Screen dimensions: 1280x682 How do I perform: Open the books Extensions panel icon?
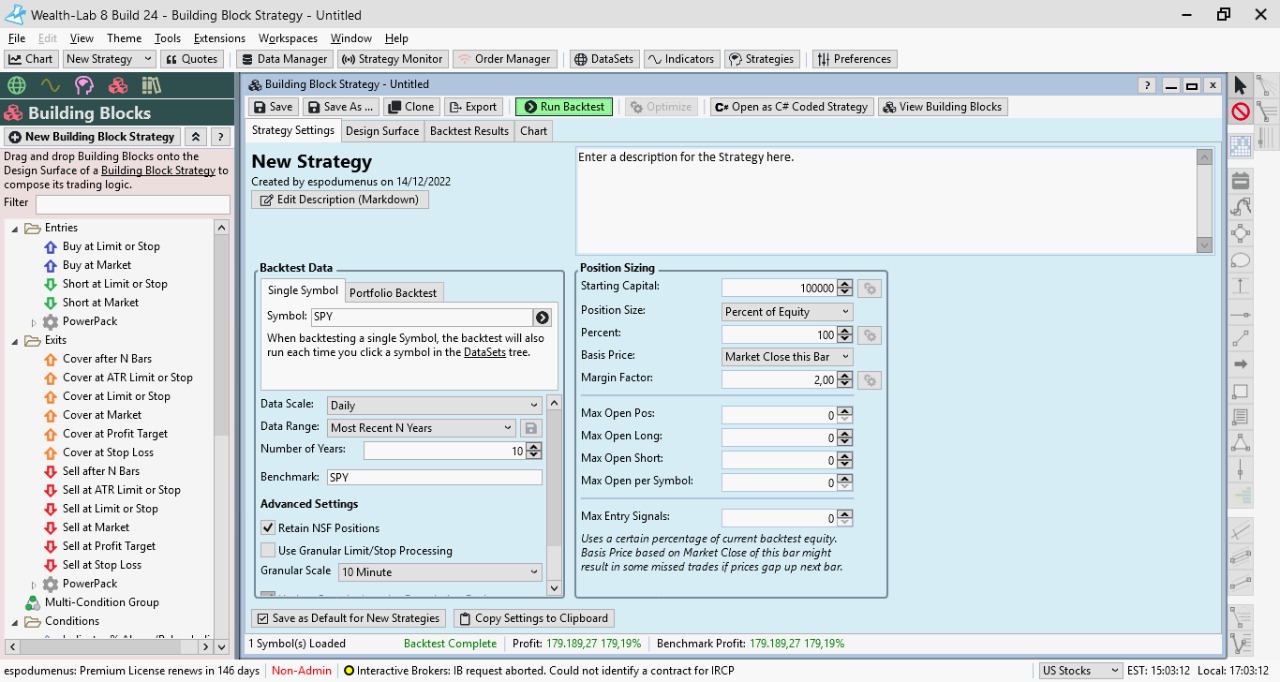click(x=151, y=86)
